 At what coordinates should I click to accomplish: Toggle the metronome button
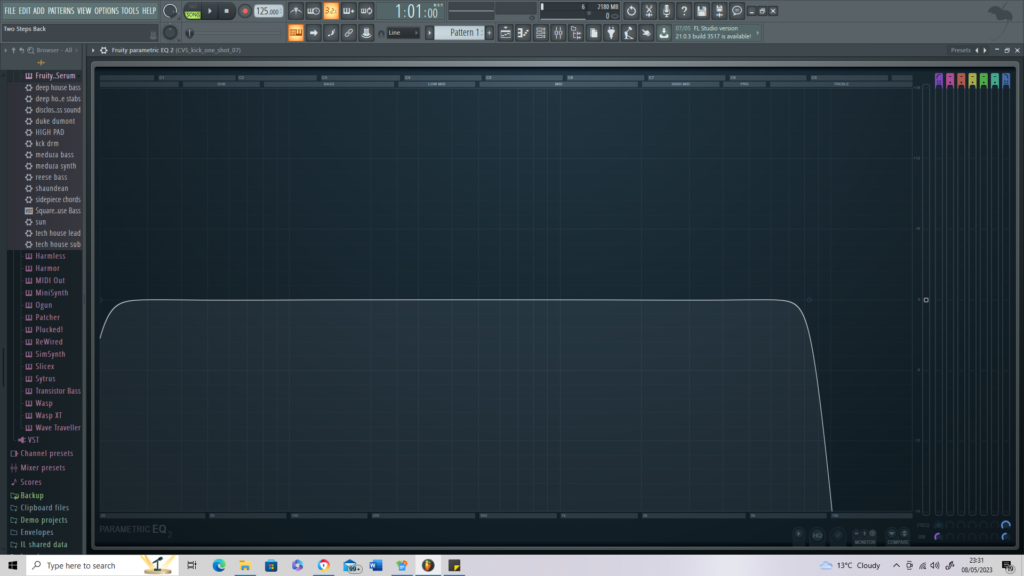tap(296, 10)
